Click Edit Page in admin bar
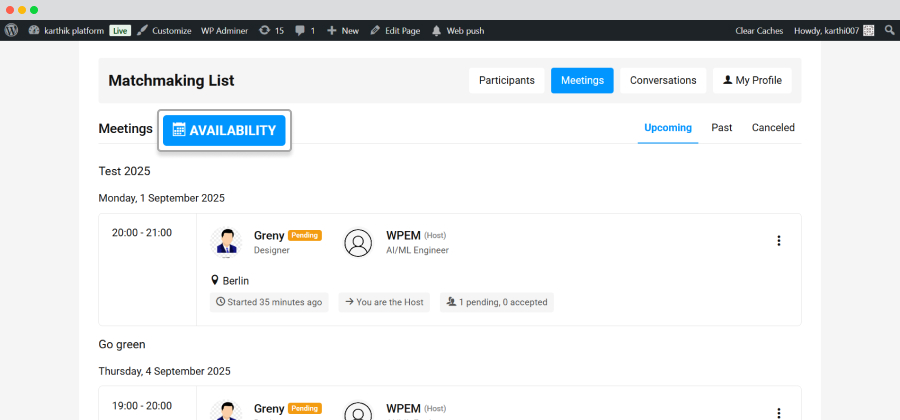This screenshot has height=420, width=900. click(395, 31)
